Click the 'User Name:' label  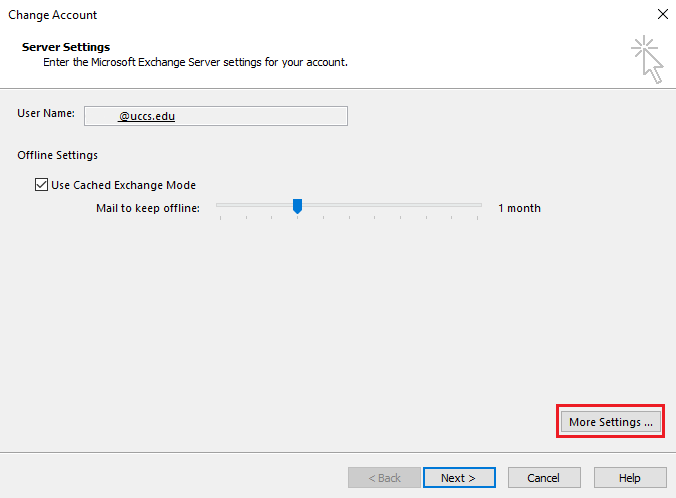click(x=46, y=113)
